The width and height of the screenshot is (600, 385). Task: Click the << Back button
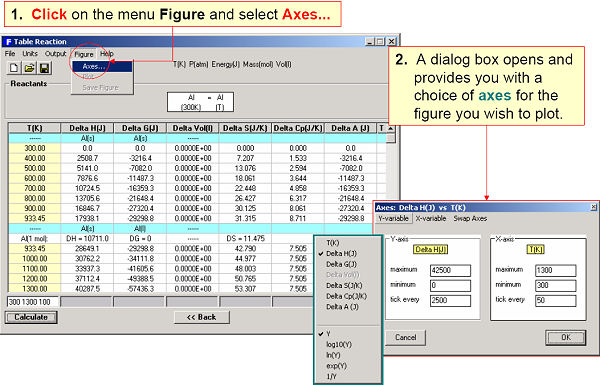coord(202,317)
